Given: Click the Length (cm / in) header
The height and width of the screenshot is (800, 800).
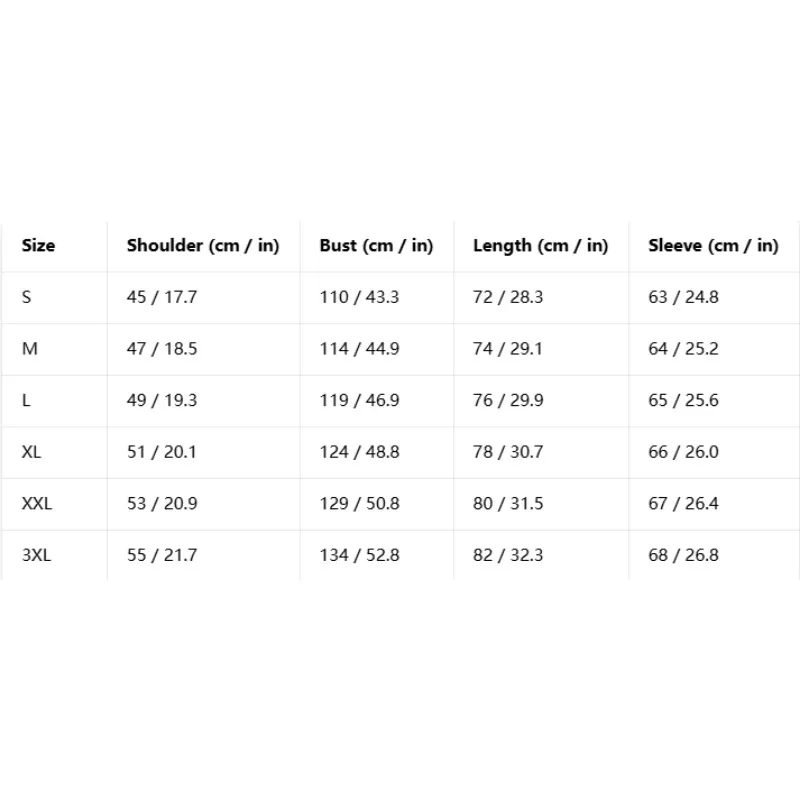Looking at the screenshot, I should [x=540, y=246].
